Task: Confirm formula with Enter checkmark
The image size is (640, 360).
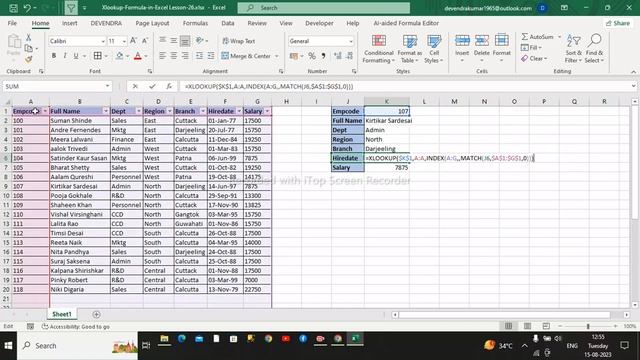Action: [152, 87]
